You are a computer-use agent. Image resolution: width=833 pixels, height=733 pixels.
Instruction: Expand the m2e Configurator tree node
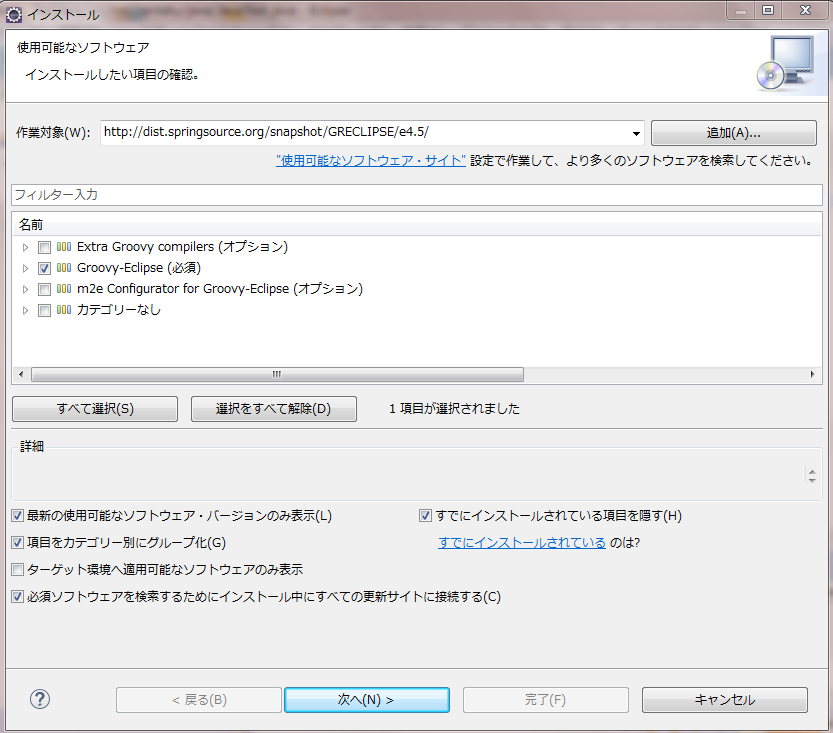(25, 289)
